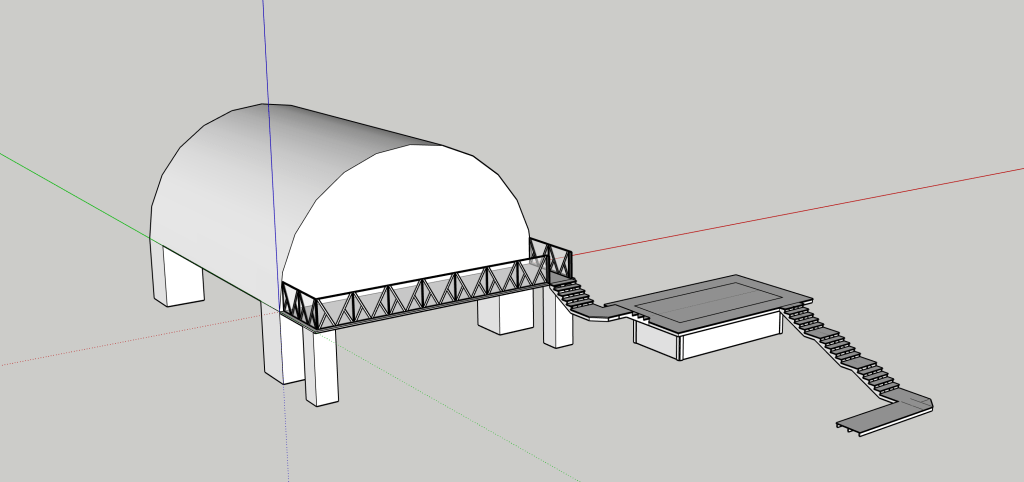This screenshot has width=1024, height=482.
Task: Click the dotted red axis line
Action: pyautogui.click(x=100, y=346)
